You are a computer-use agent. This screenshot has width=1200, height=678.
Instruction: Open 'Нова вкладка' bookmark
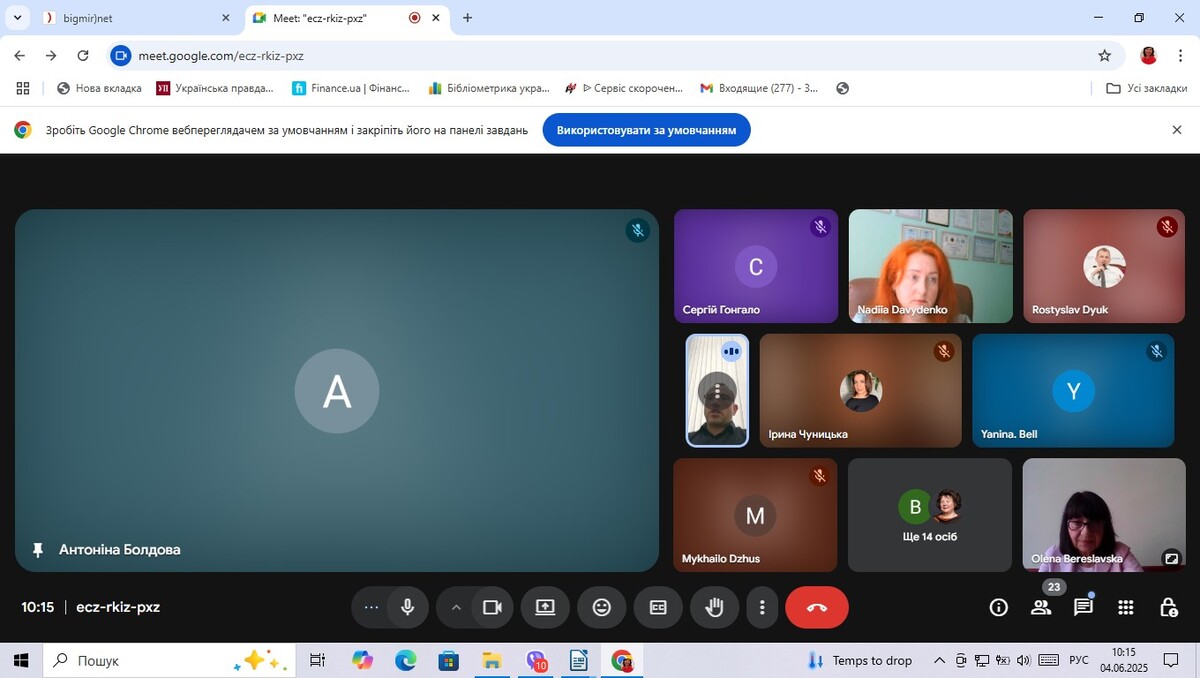pos(99,88)
